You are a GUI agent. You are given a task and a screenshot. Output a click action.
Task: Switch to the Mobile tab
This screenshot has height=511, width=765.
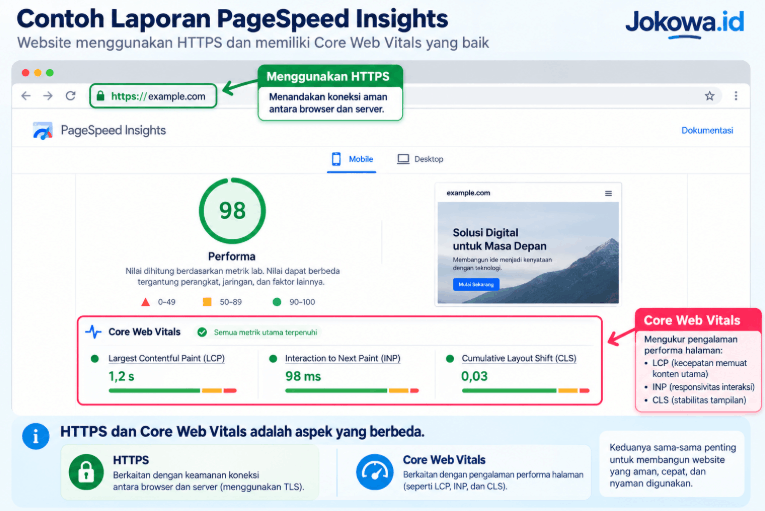pyautogui.click(x=351, y=160)
